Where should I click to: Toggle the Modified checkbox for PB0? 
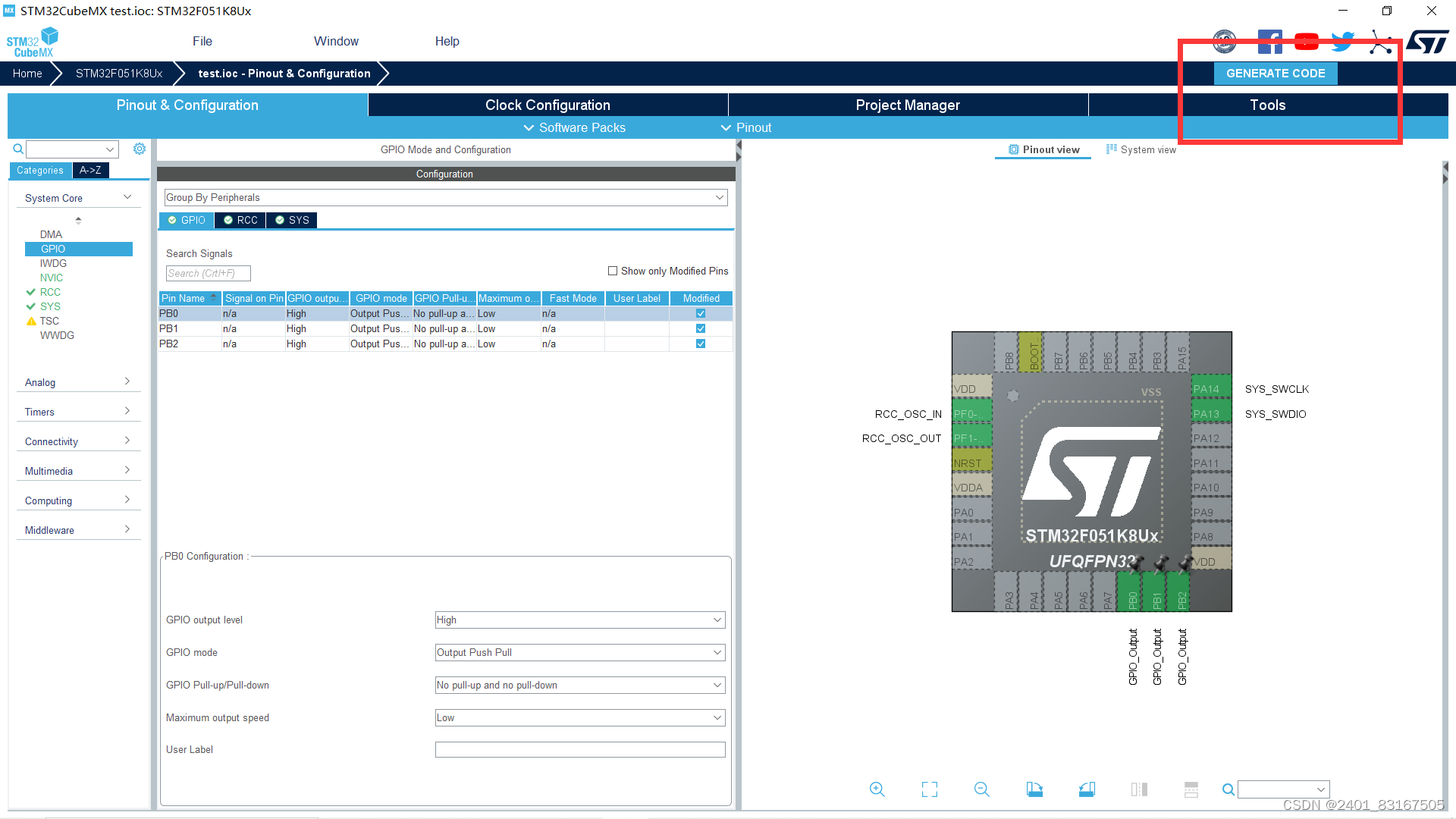(x=701, y=313)
